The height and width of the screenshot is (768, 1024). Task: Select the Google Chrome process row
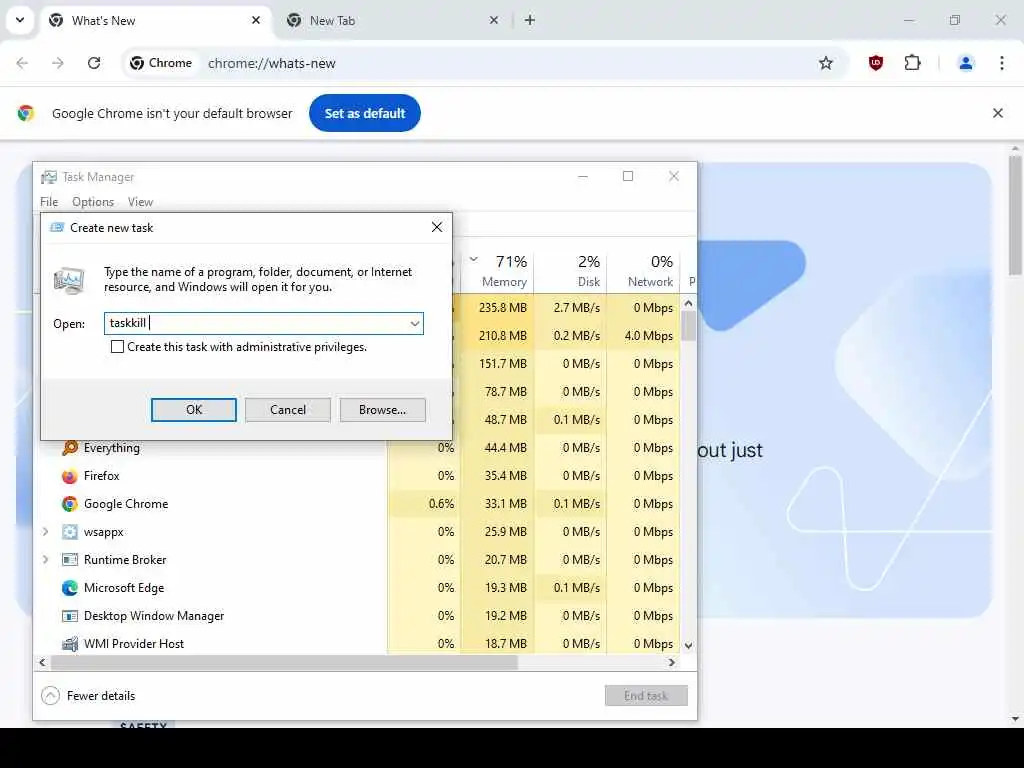click(357, 504)
